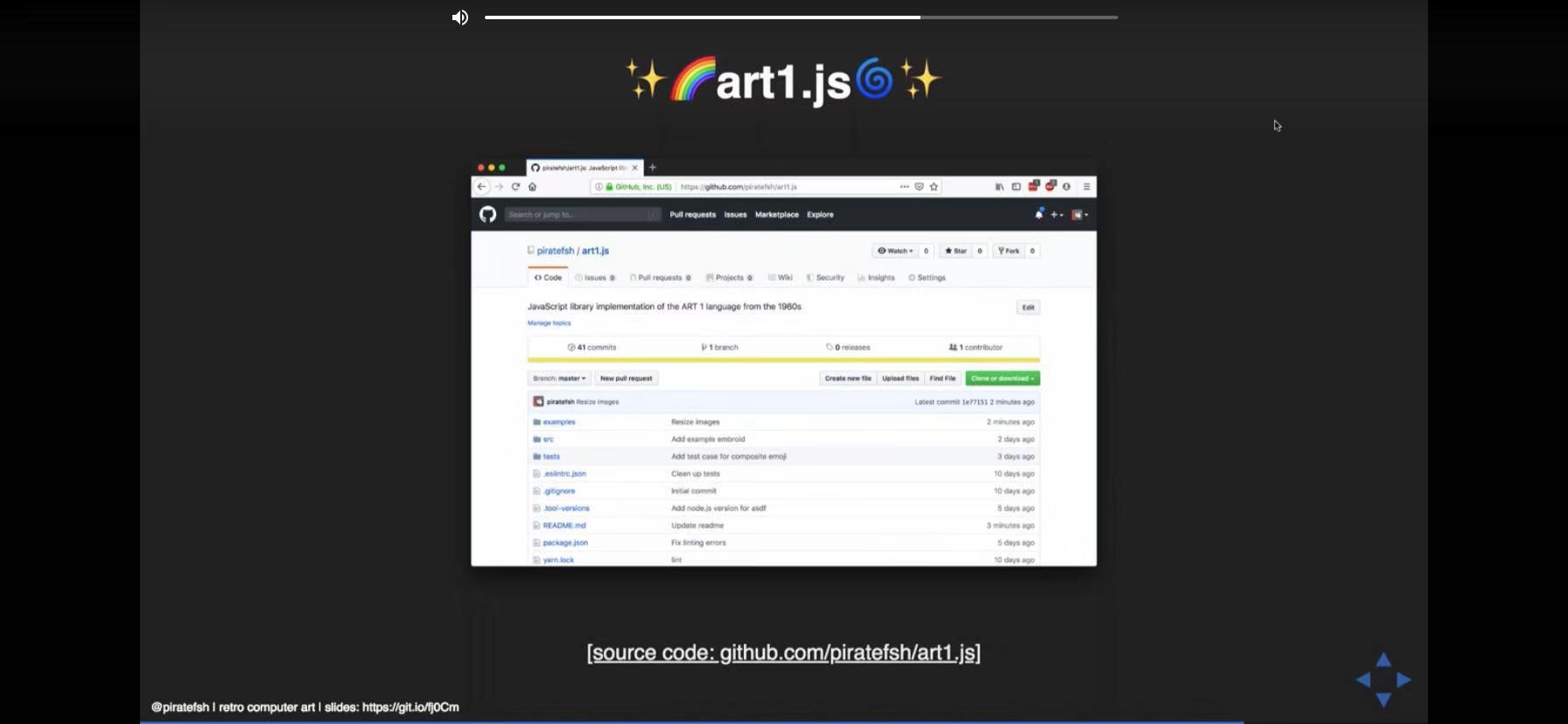Expand the Watch dropdown button
1568x724 pixels.
pyautogui.click(x=895, y=251)
